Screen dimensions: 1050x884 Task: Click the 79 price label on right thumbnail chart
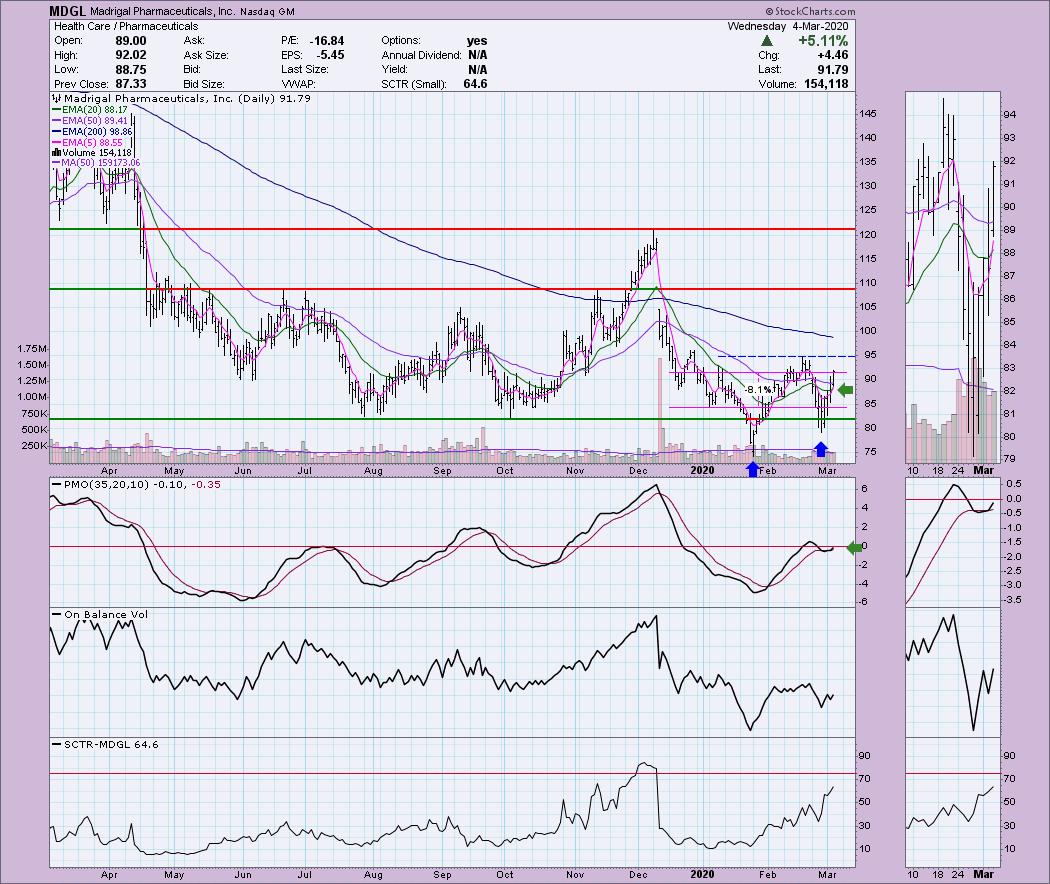point(1010,459)
